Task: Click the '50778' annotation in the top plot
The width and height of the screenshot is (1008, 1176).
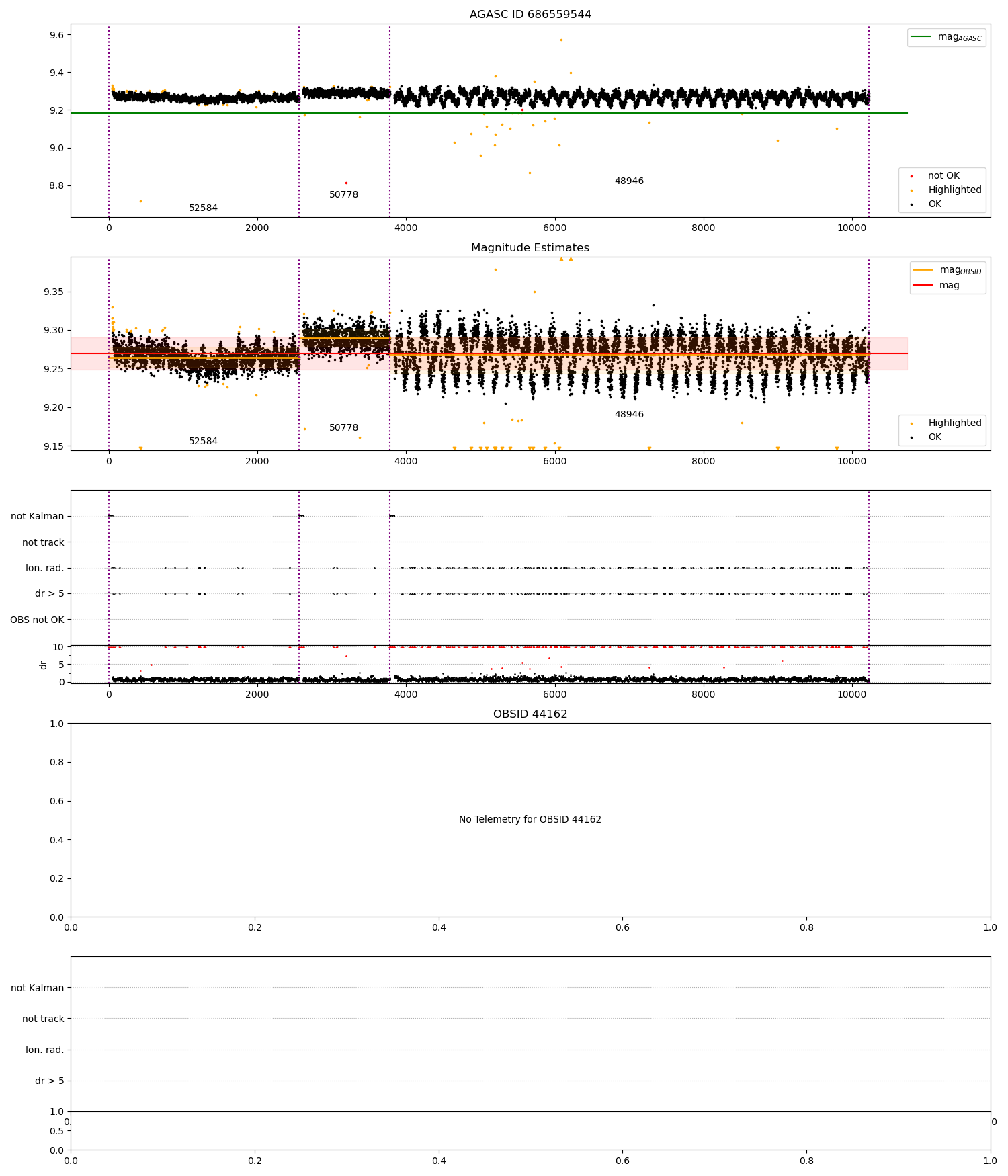Action: pos(343,195)
